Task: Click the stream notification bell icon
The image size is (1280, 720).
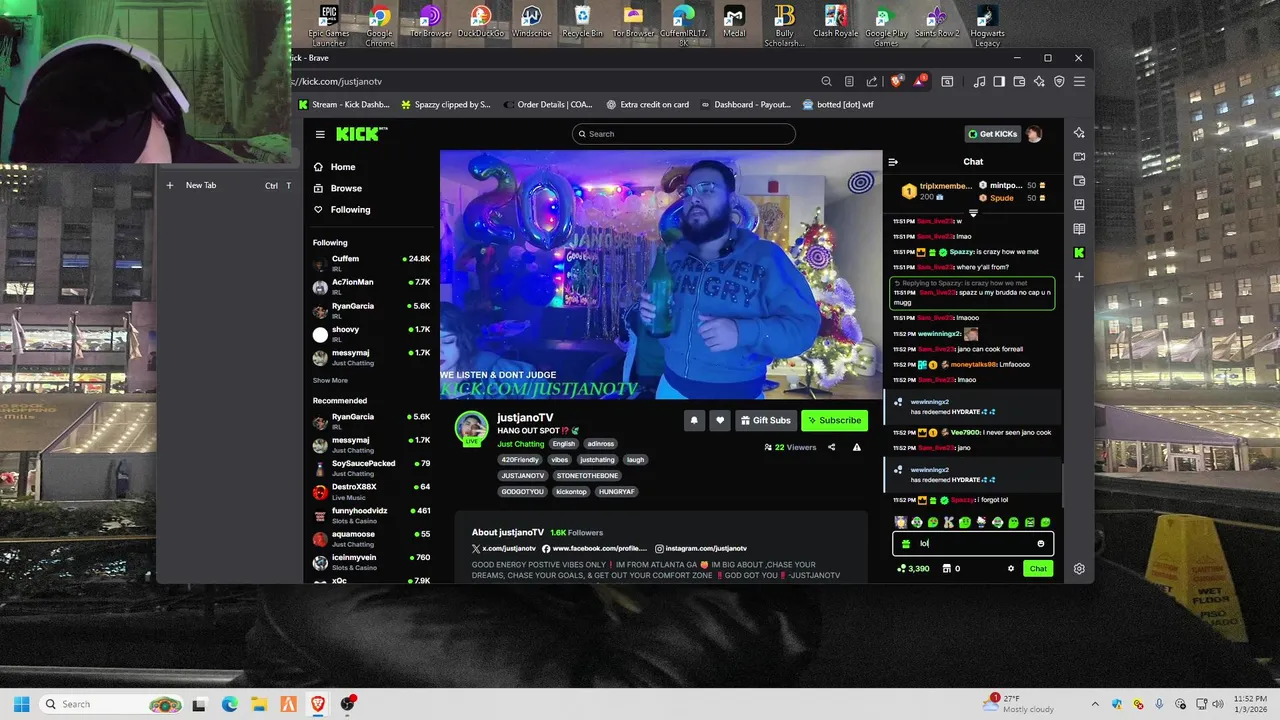Action: click(x=694, y=421)
